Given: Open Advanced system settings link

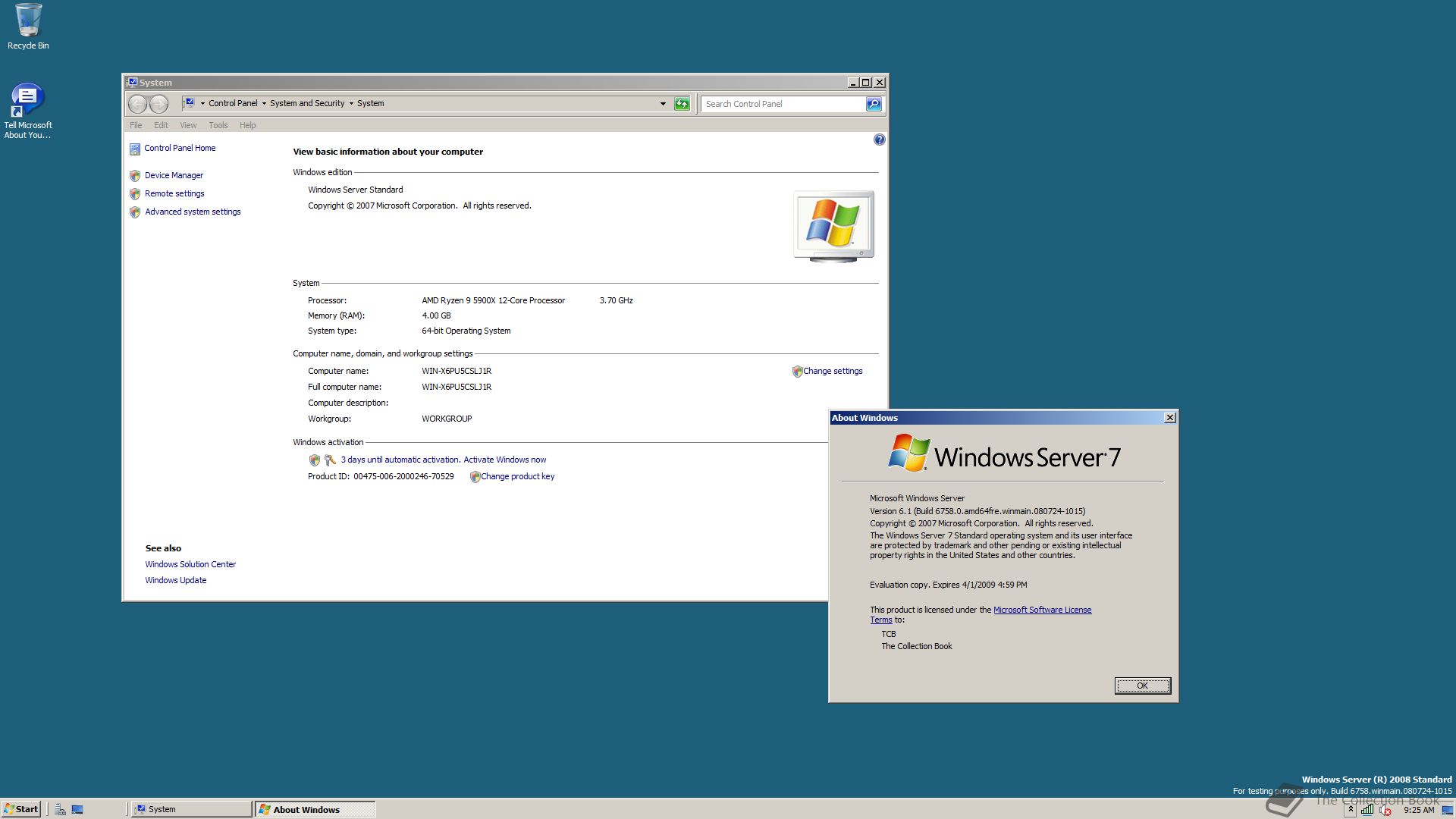Looking at the screenshot, I should click(193, 212).
